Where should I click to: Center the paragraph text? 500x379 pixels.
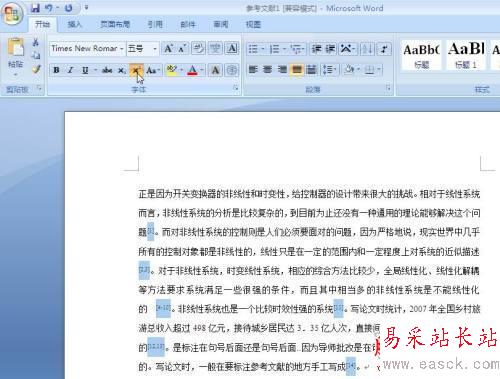pos(268,70)
